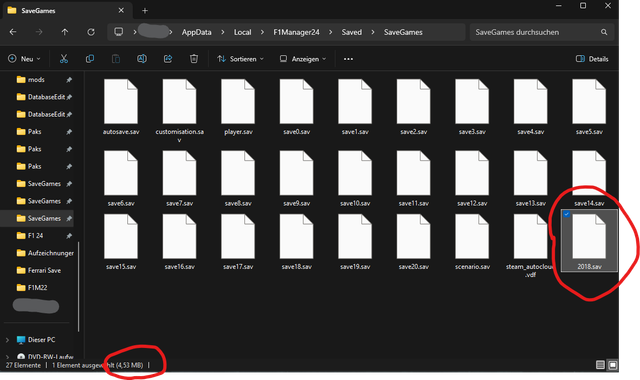Viewport: 640px width, 380px height.
Task: Click Local in the breadcrumb path
Action: (x=242, y=32)
